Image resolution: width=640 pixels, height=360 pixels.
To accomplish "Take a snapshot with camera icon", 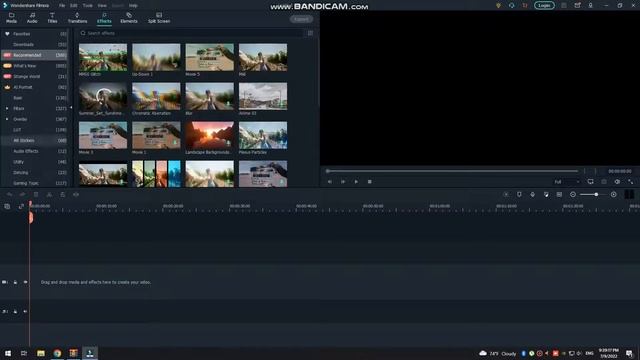I will click(604, 182).
